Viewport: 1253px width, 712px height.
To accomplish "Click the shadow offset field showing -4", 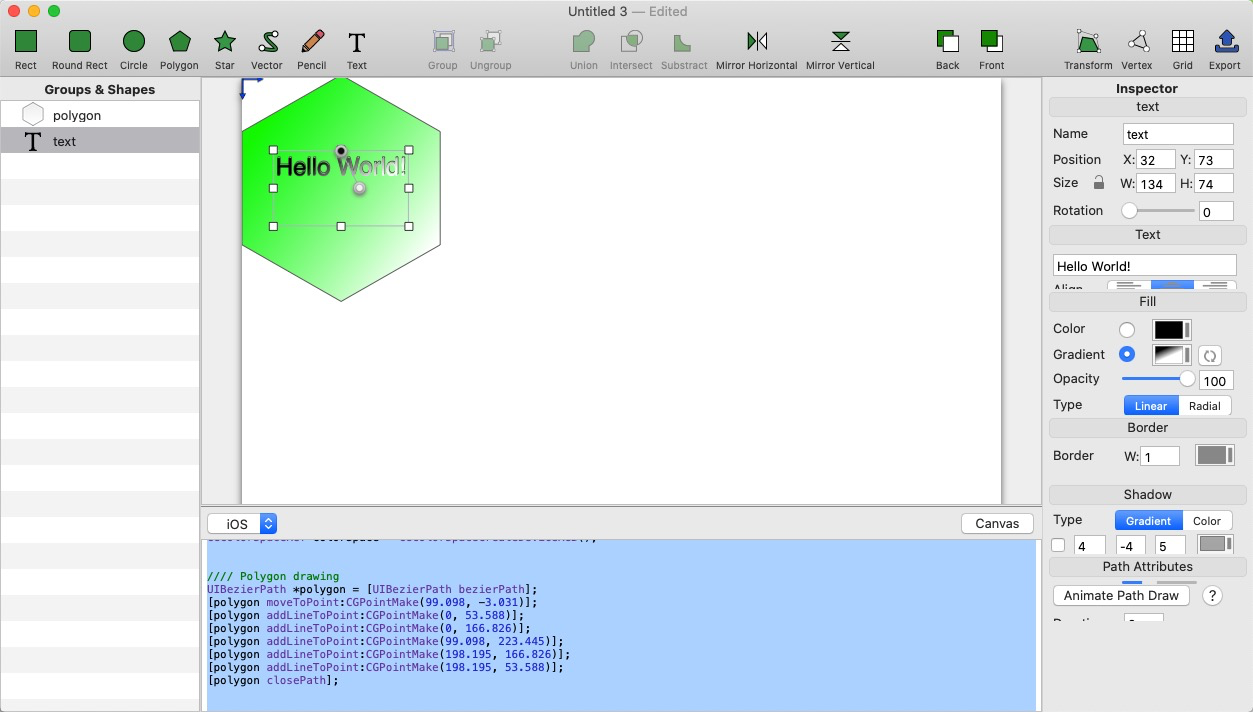I will [x=1130, y=546].
